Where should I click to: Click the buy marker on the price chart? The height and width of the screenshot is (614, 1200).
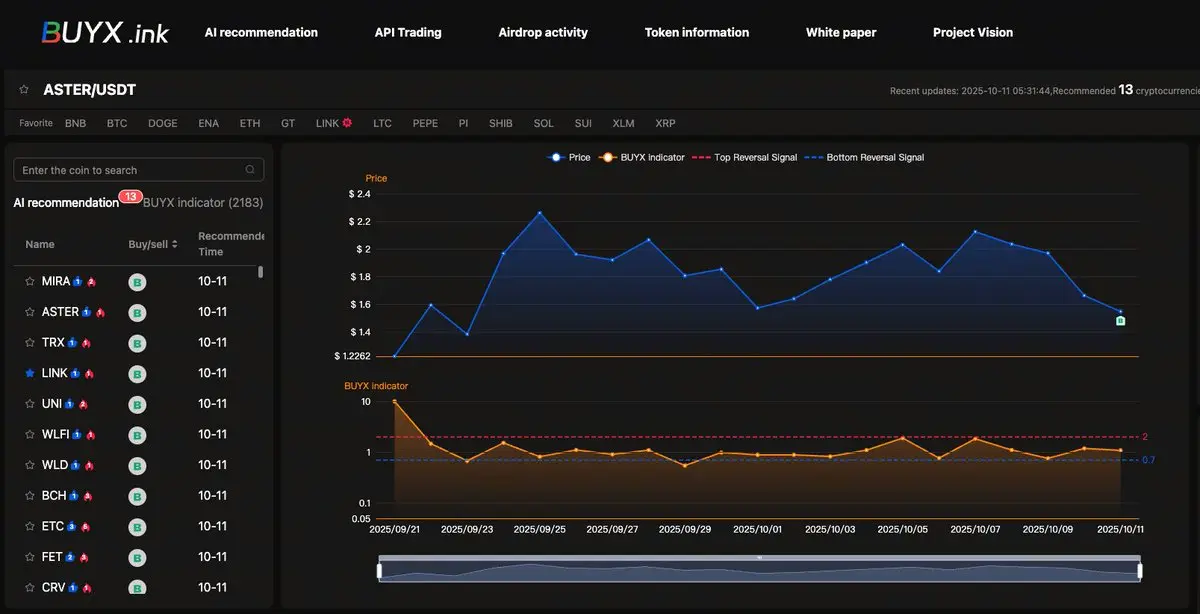coord(1121,321)
